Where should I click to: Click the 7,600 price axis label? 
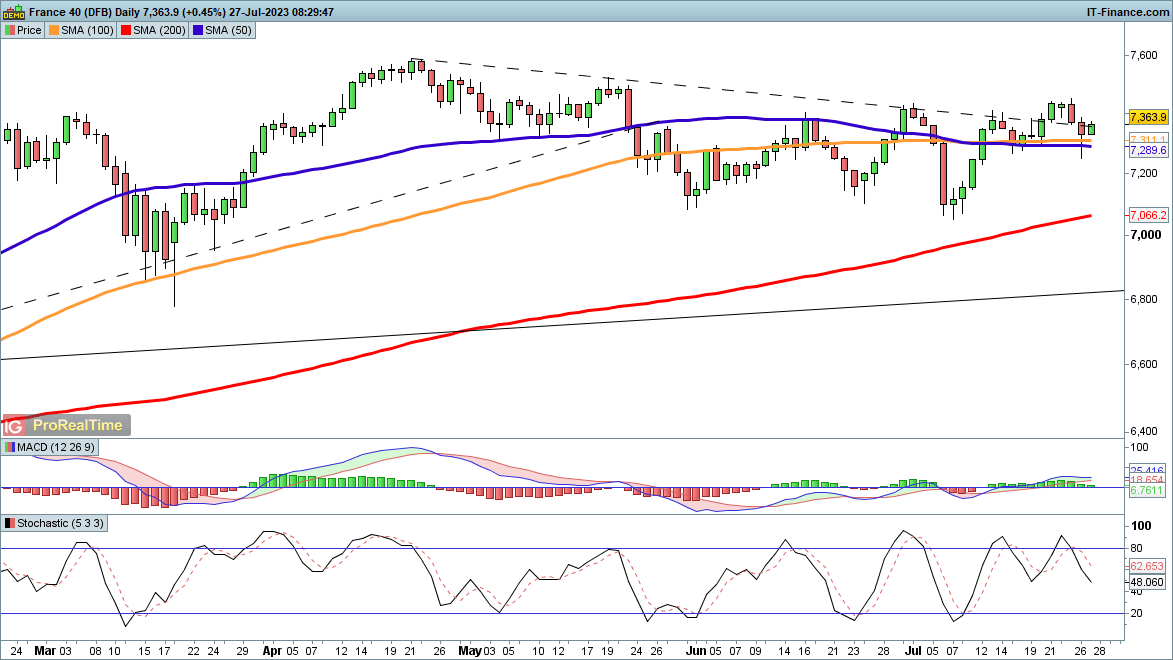click(1145, 55)
